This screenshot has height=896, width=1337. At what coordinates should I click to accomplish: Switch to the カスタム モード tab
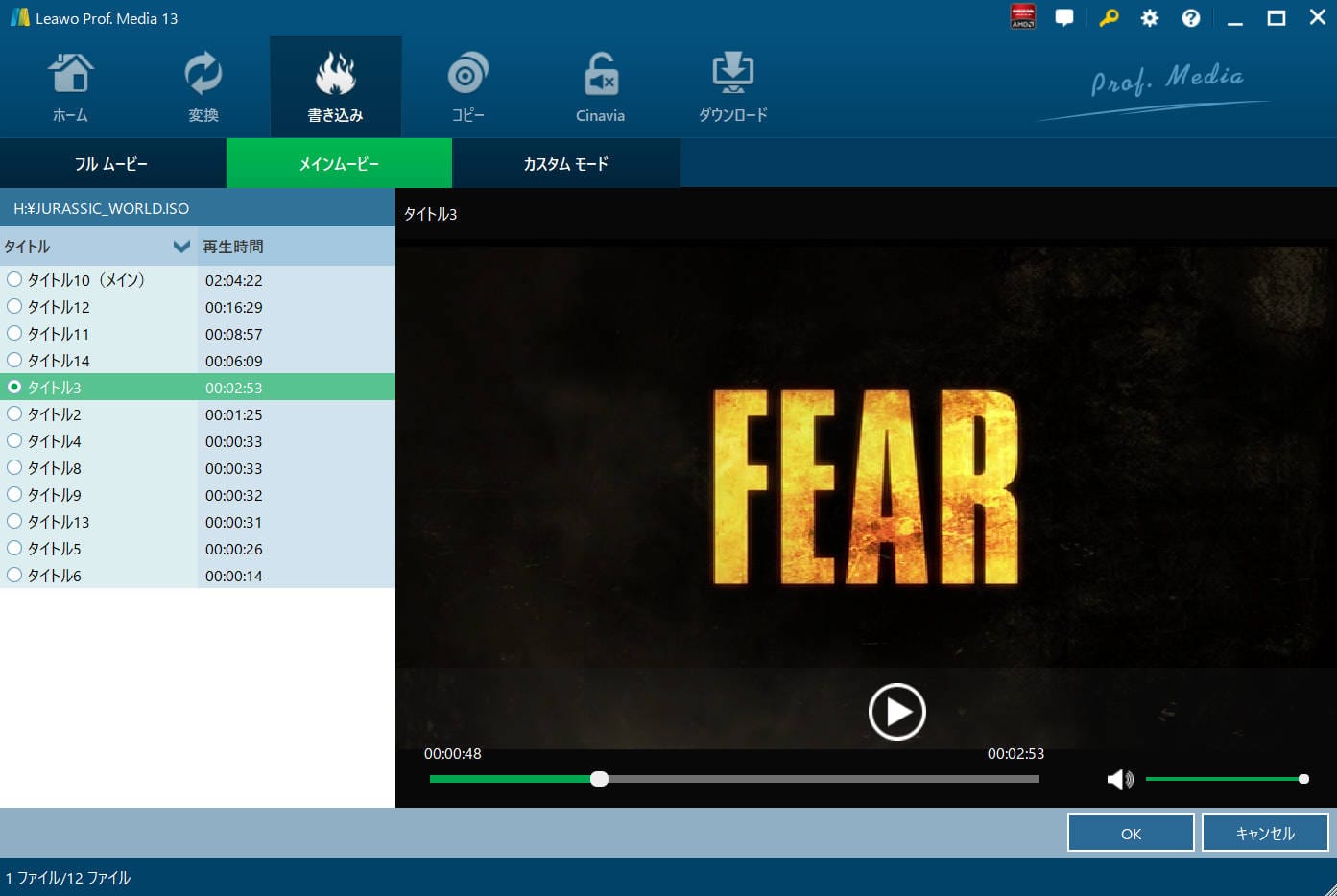tap(565, 164)
